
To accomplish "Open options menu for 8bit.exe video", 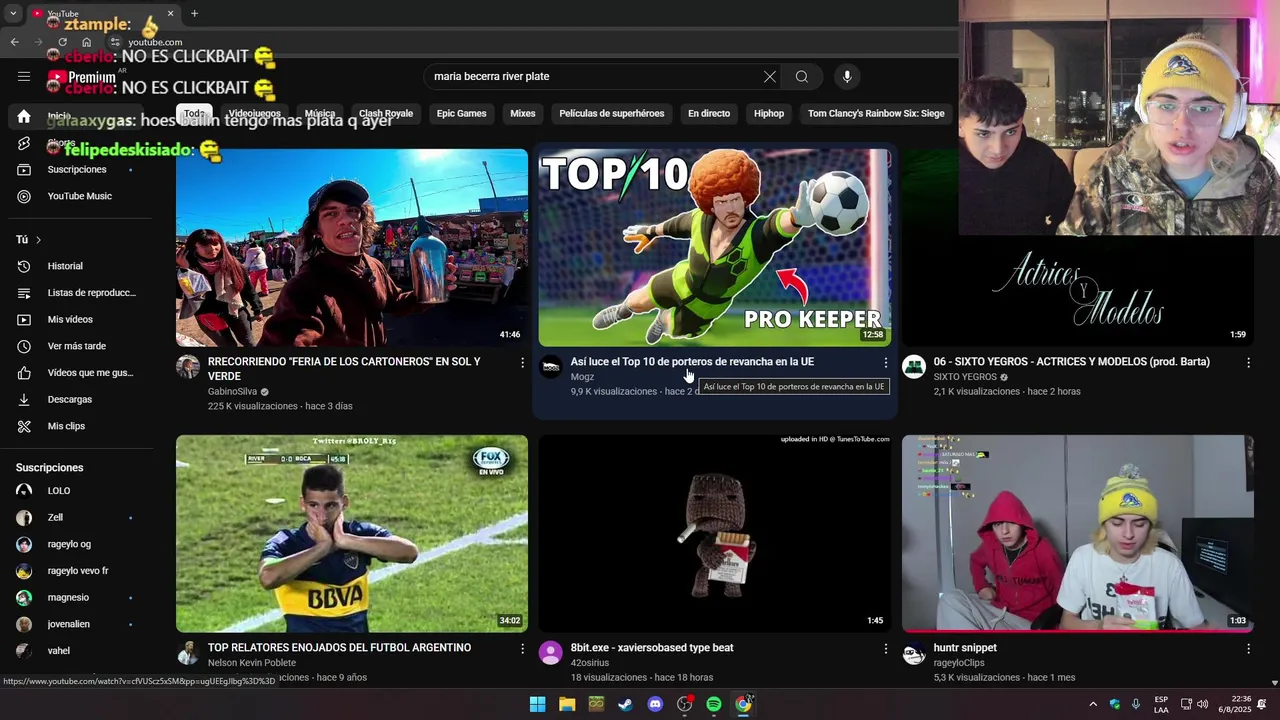I will [x=885, y=649].
